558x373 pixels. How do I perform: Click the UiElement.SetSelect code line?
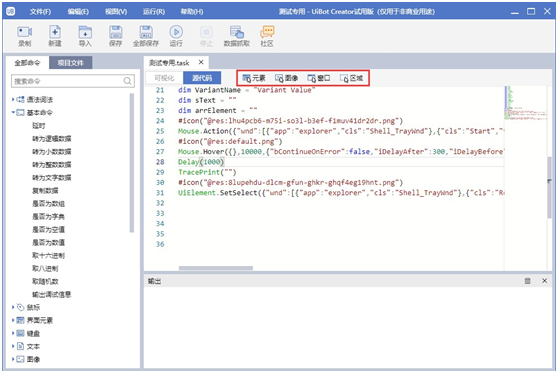click(x=341, y=193)
